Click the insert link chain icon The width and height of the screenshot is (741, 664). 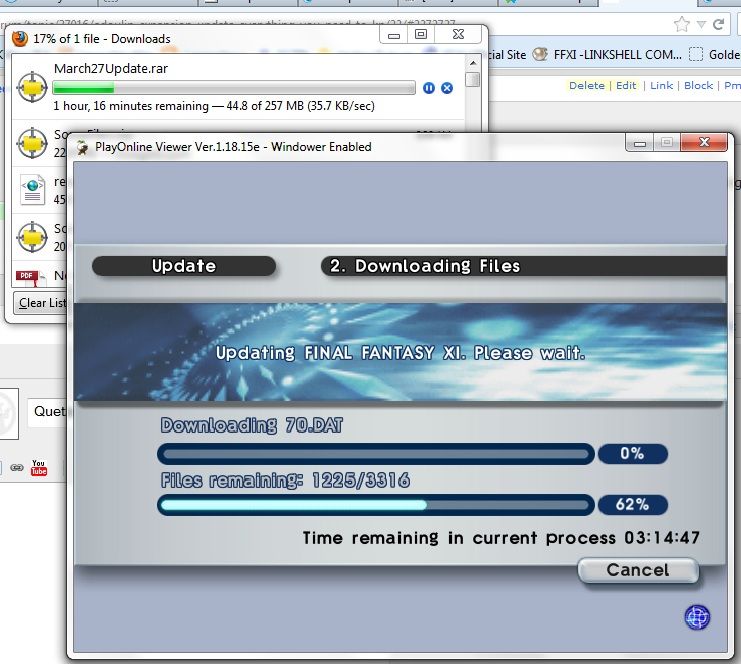[16, 467]
